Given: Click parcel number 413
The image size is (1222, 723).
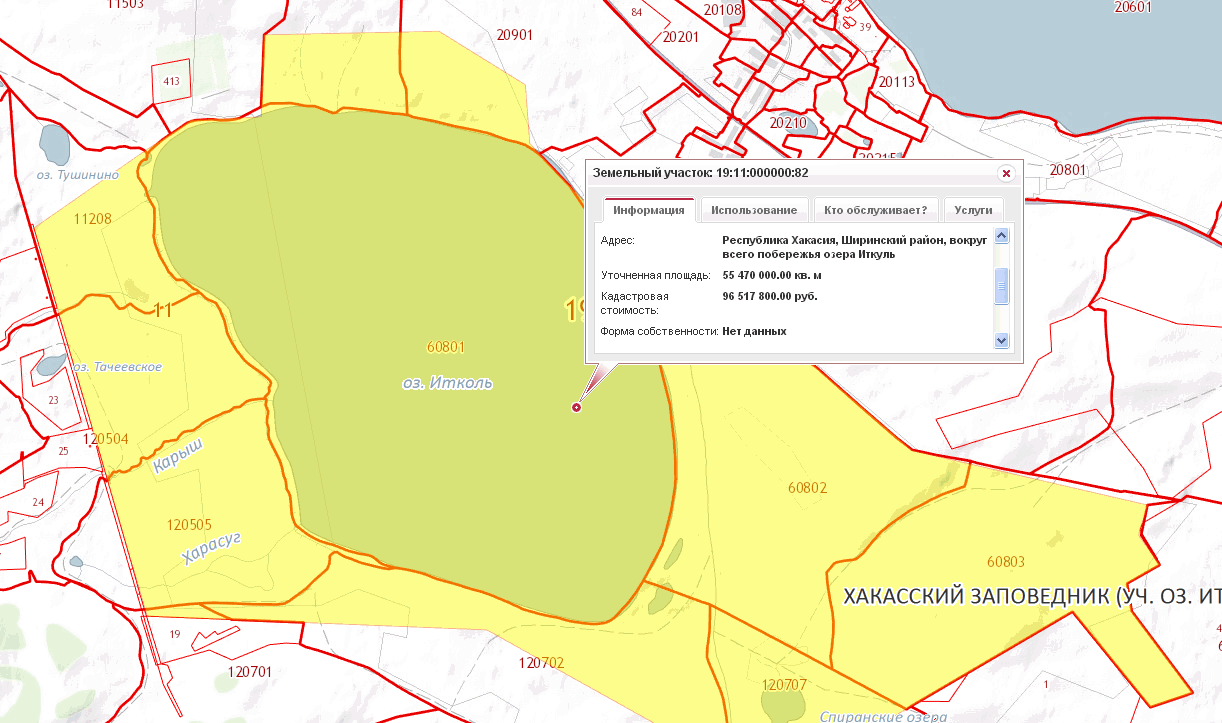Looking at the screenshot, I should (x=170, y=81).
